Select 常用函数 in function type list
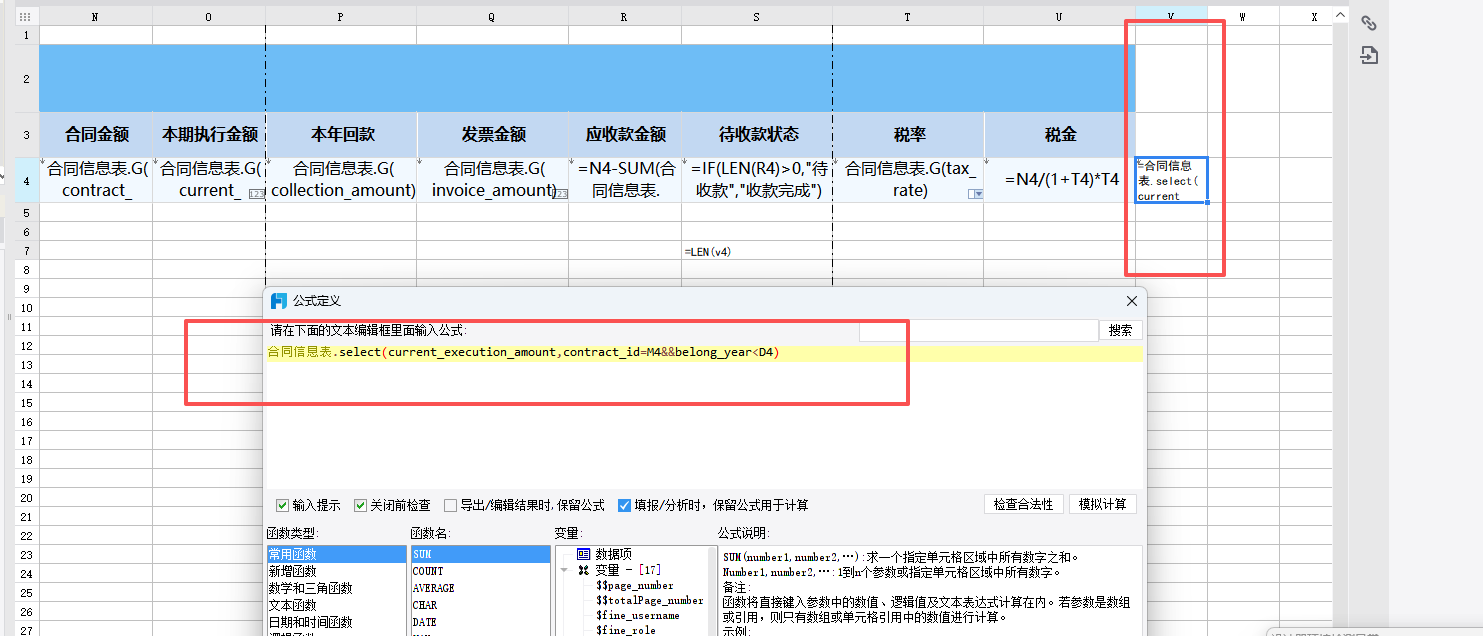1483x636 pixels. pos(335,554)
